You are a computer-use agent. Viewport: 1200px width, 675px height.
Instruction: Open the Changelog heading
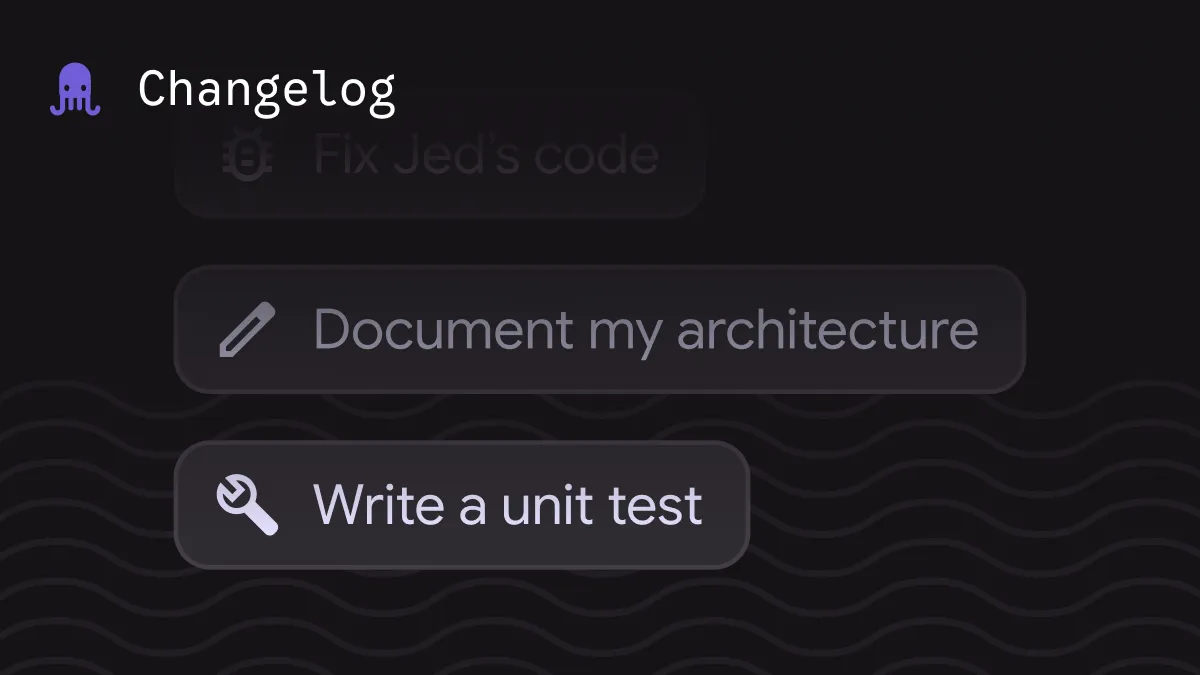[267, 90]
